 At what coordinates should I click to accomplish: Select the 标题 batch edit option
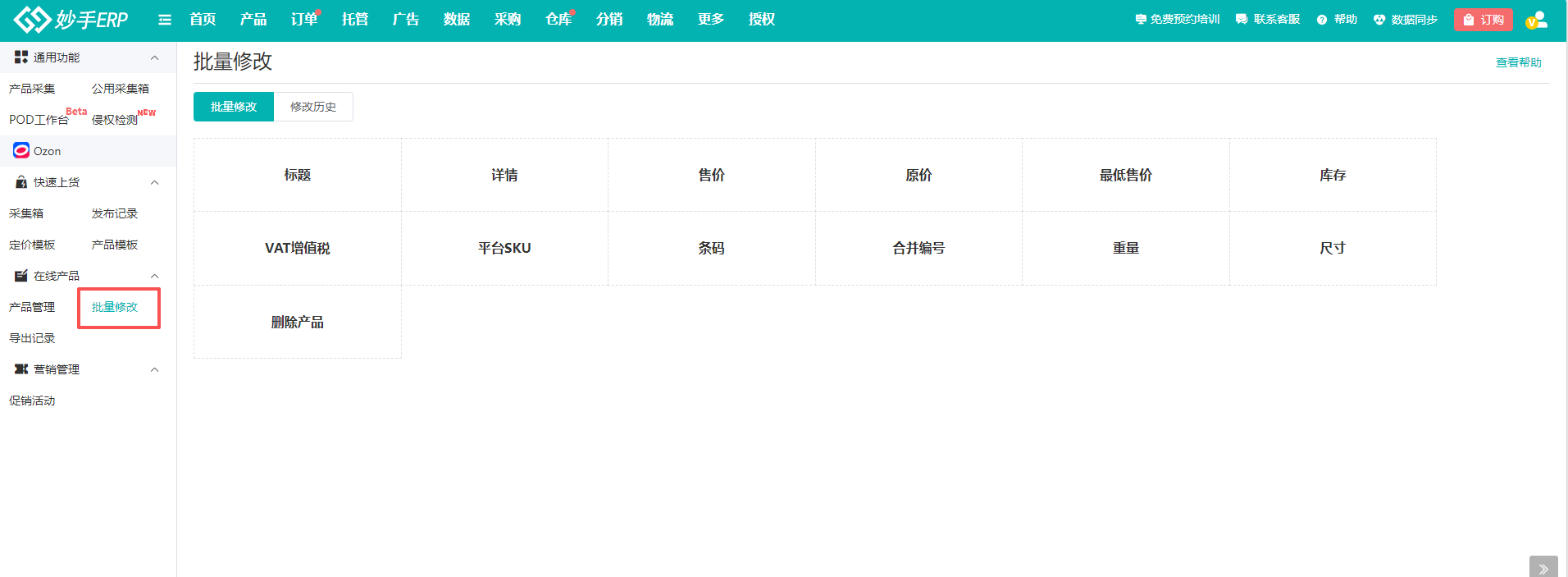point(298,175)
